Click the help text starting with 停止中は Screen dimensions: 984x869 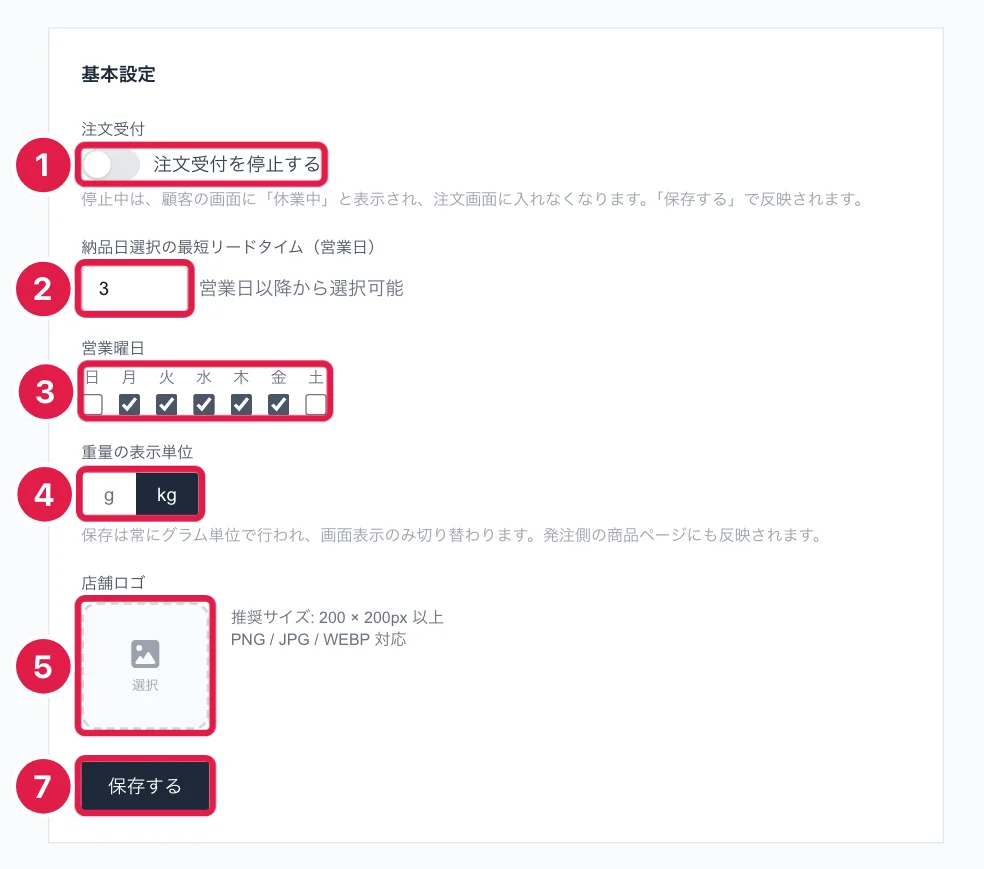click(x=473, y=200)
